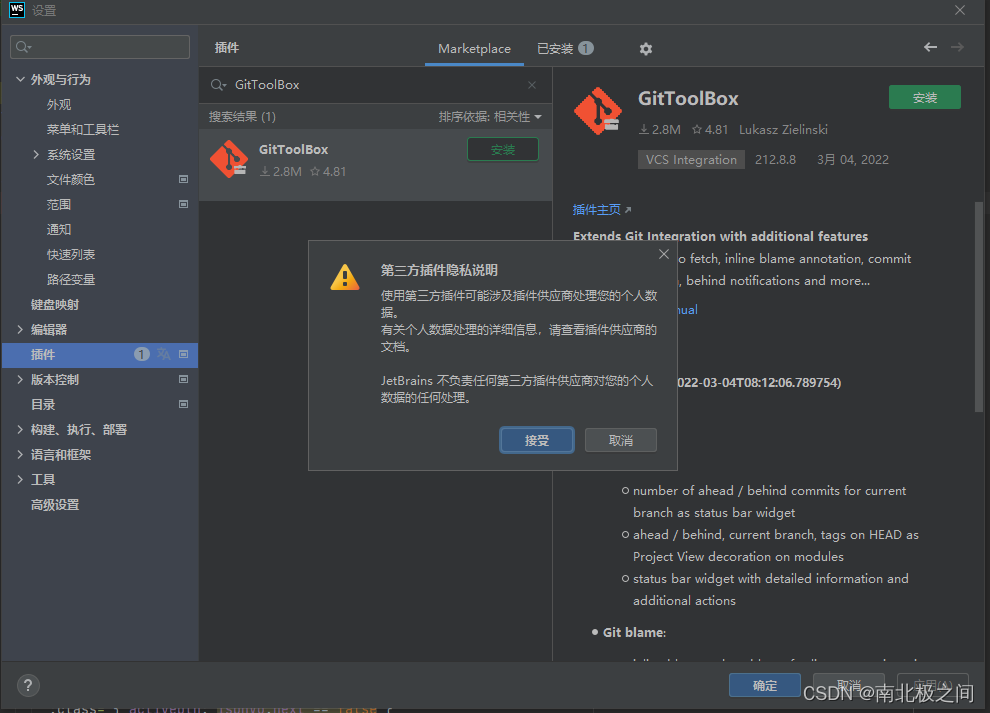Screen dimensions: 990x713
Task: Click the settings search input field
Action: tap(100, 47)
